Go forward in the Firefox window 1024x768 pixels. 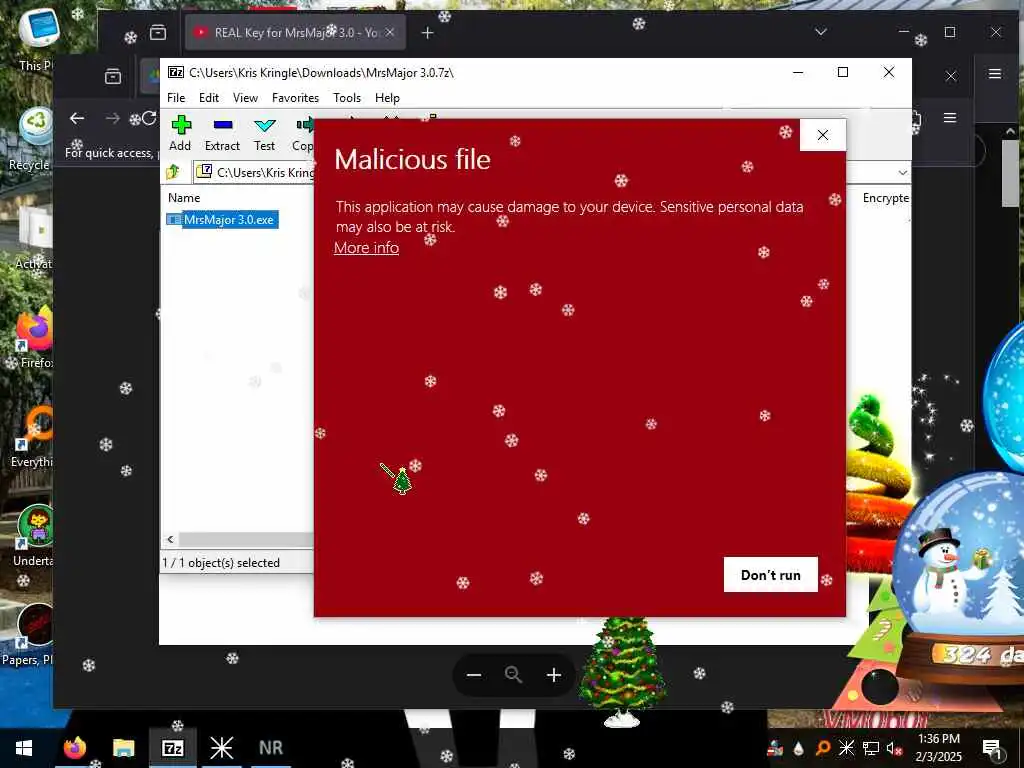pos(113,118)
